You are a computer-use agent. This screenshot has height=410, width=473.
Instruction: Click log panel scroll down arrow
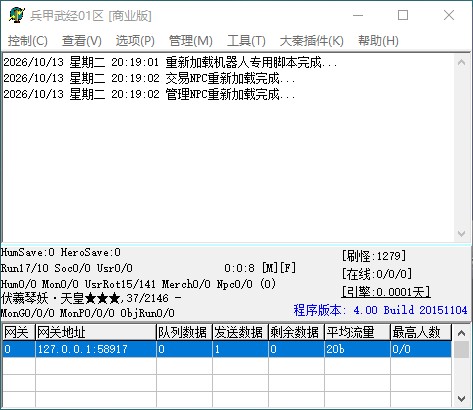[x=462, y=233]
